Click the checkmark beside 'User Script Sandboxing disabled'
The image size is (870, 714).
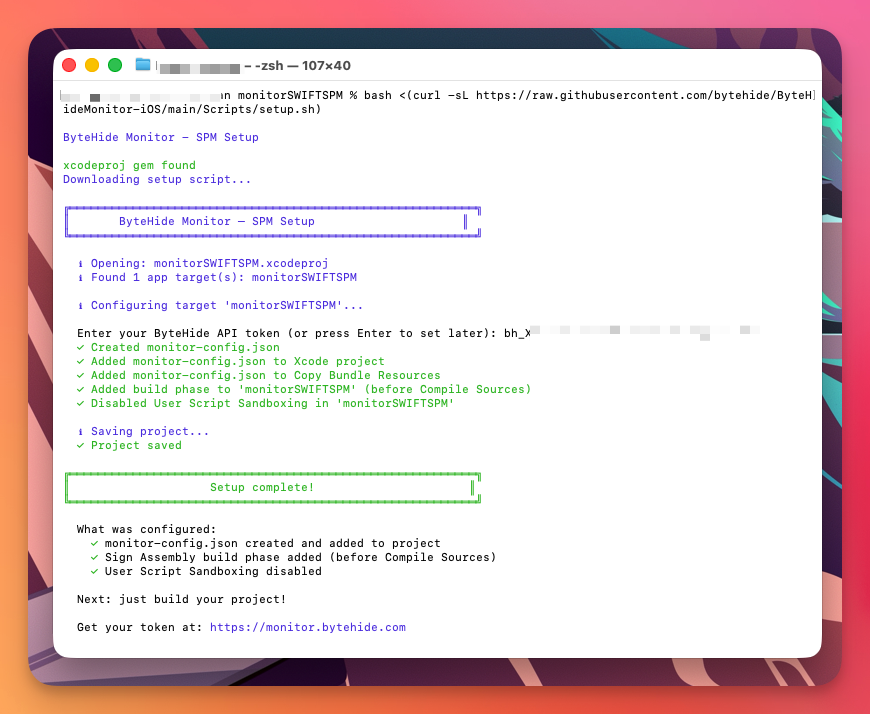[x=92, y=571]
